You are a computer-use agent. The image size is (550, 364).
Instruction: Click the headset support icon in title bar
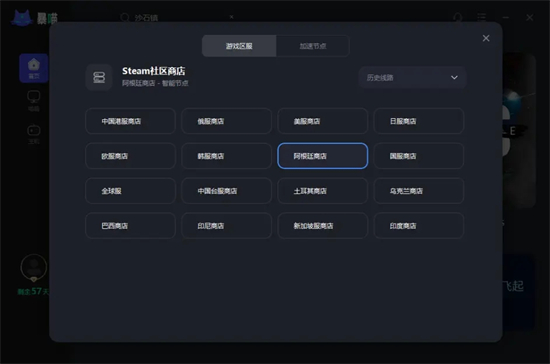pyautogui.click(x=457, y=17)
